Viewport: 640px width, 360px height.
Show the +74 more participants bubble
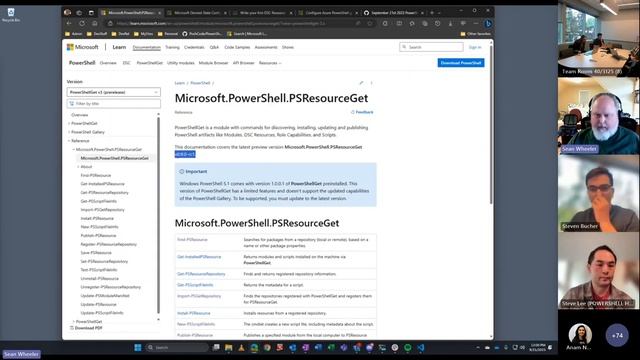click(617, 336)
